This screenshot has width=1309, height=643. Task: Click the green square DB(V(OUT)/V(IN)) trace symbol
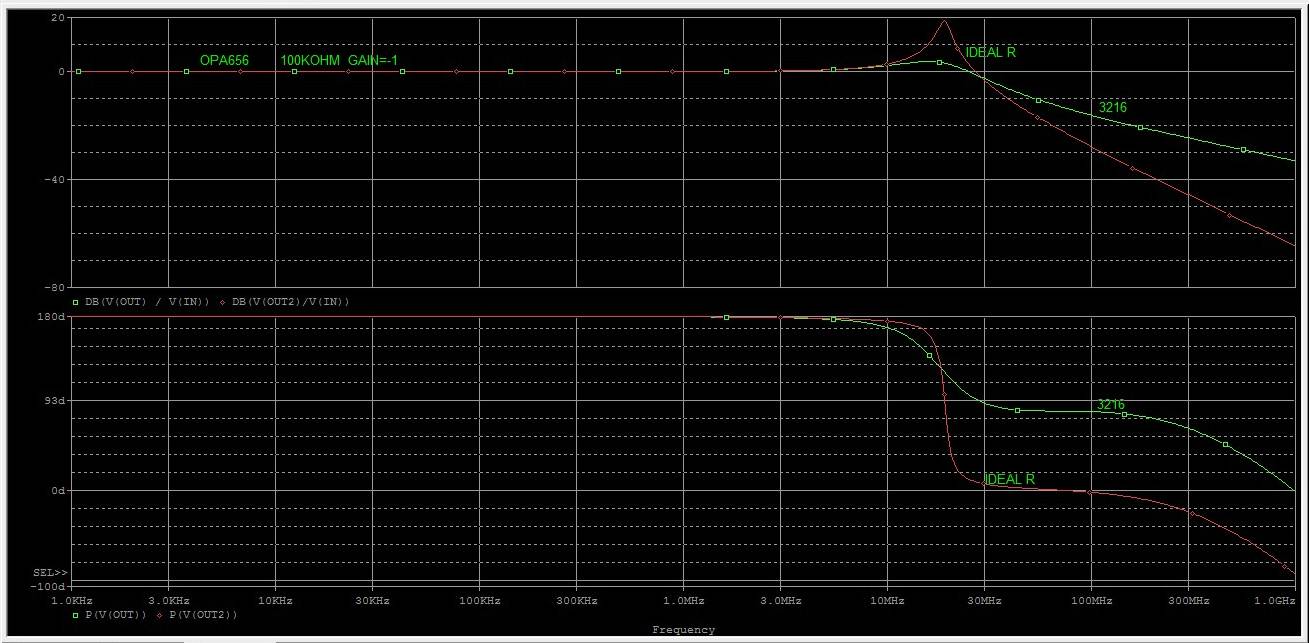[x=76, y=301]
